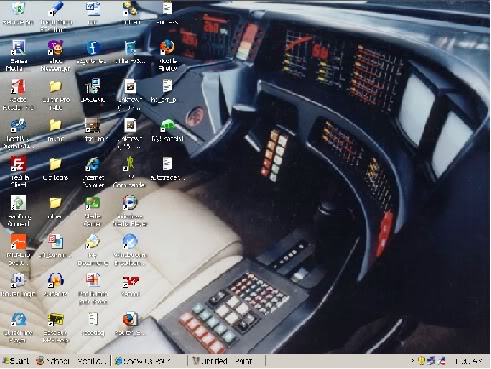The height and width of the screenshot is (369, 491).
Task: Switch to the Yahoo taskbar window button
Action: [71, 361]
